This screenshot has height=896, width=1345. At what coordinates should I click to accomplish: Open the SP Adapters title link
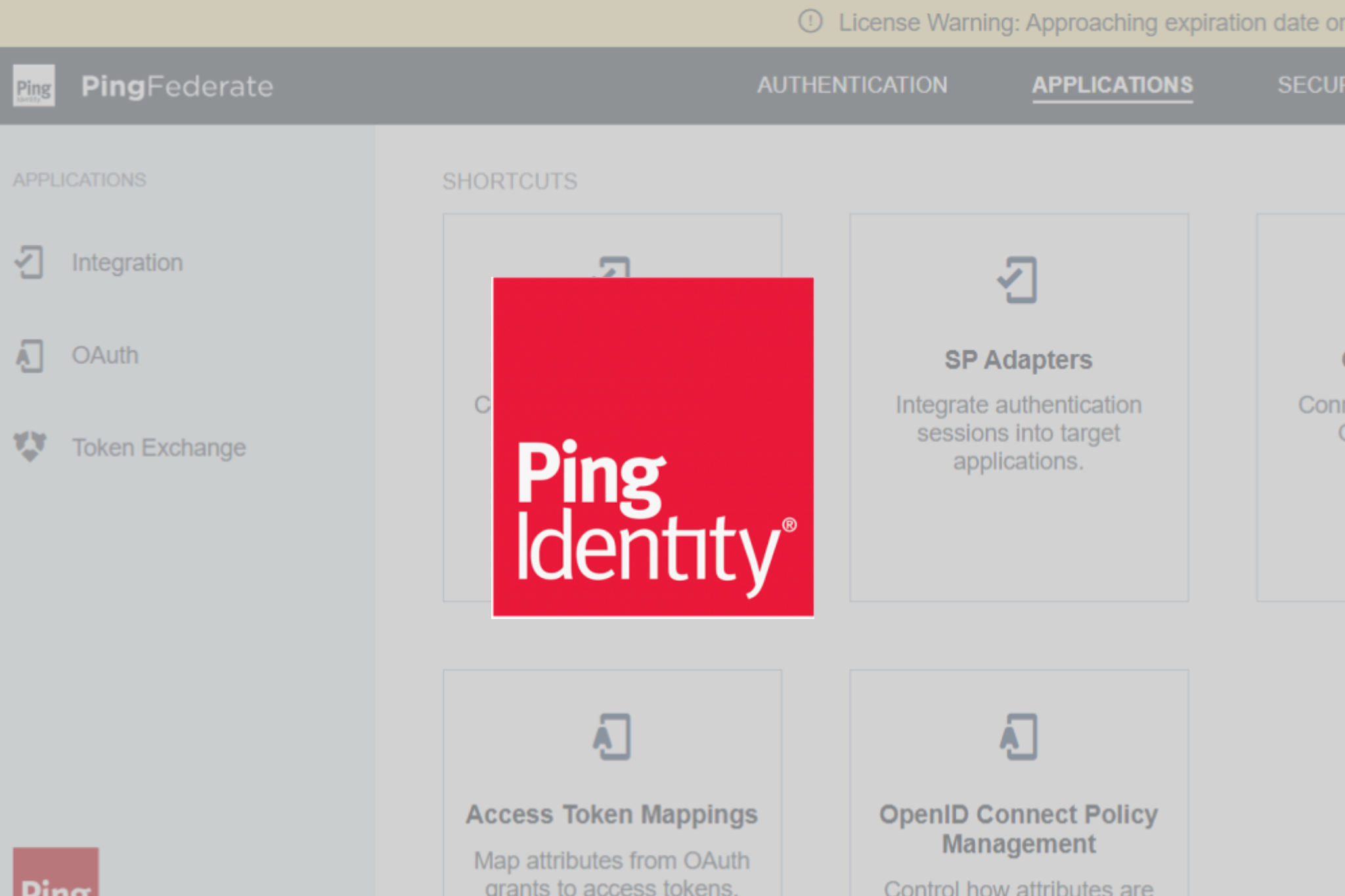pos(1018,360)
